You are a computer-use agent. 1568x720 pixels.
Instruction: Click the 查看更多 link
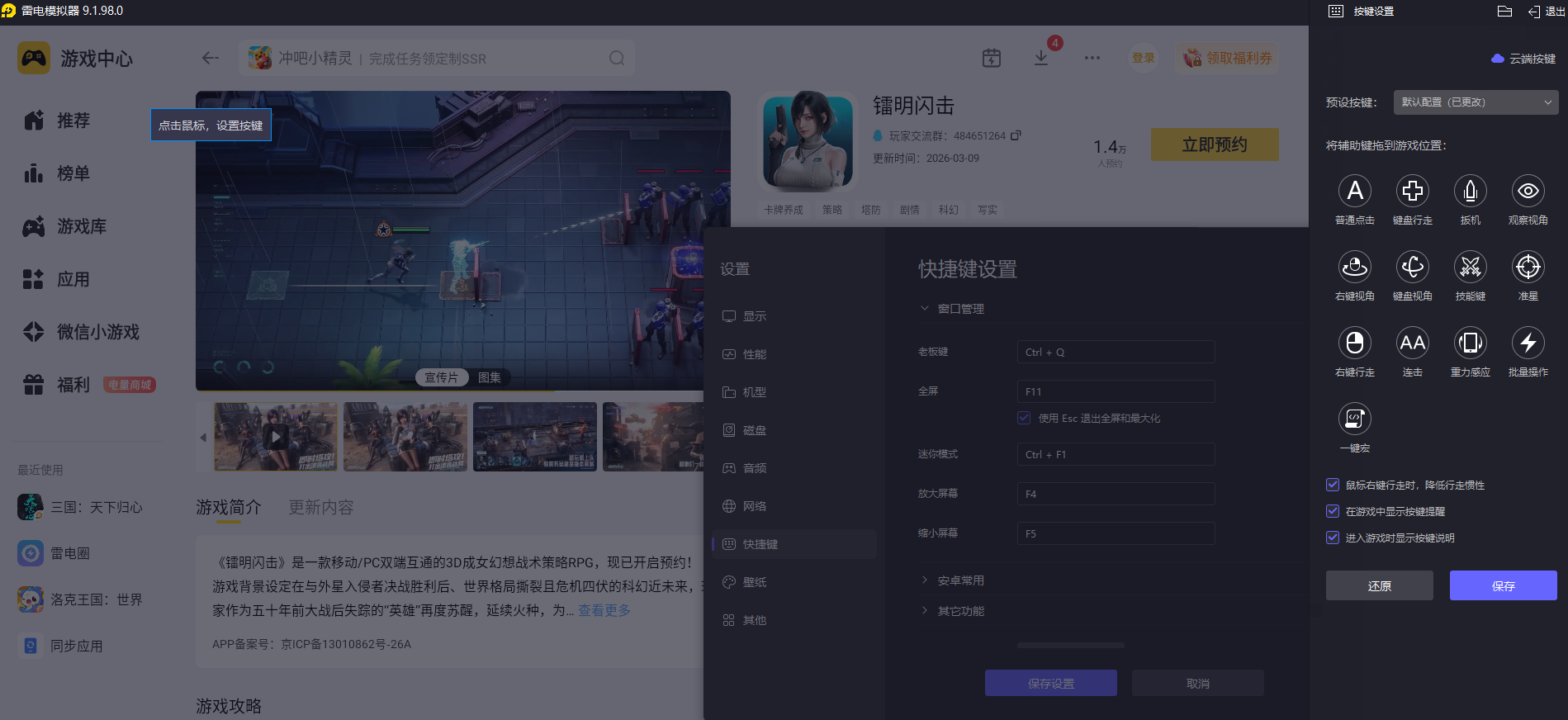coord(604,610)
